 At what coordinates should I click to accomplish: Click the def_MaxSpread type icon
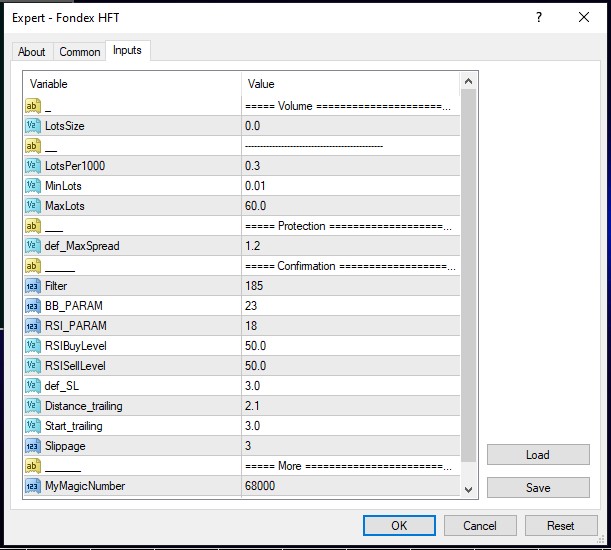[33, 246]
